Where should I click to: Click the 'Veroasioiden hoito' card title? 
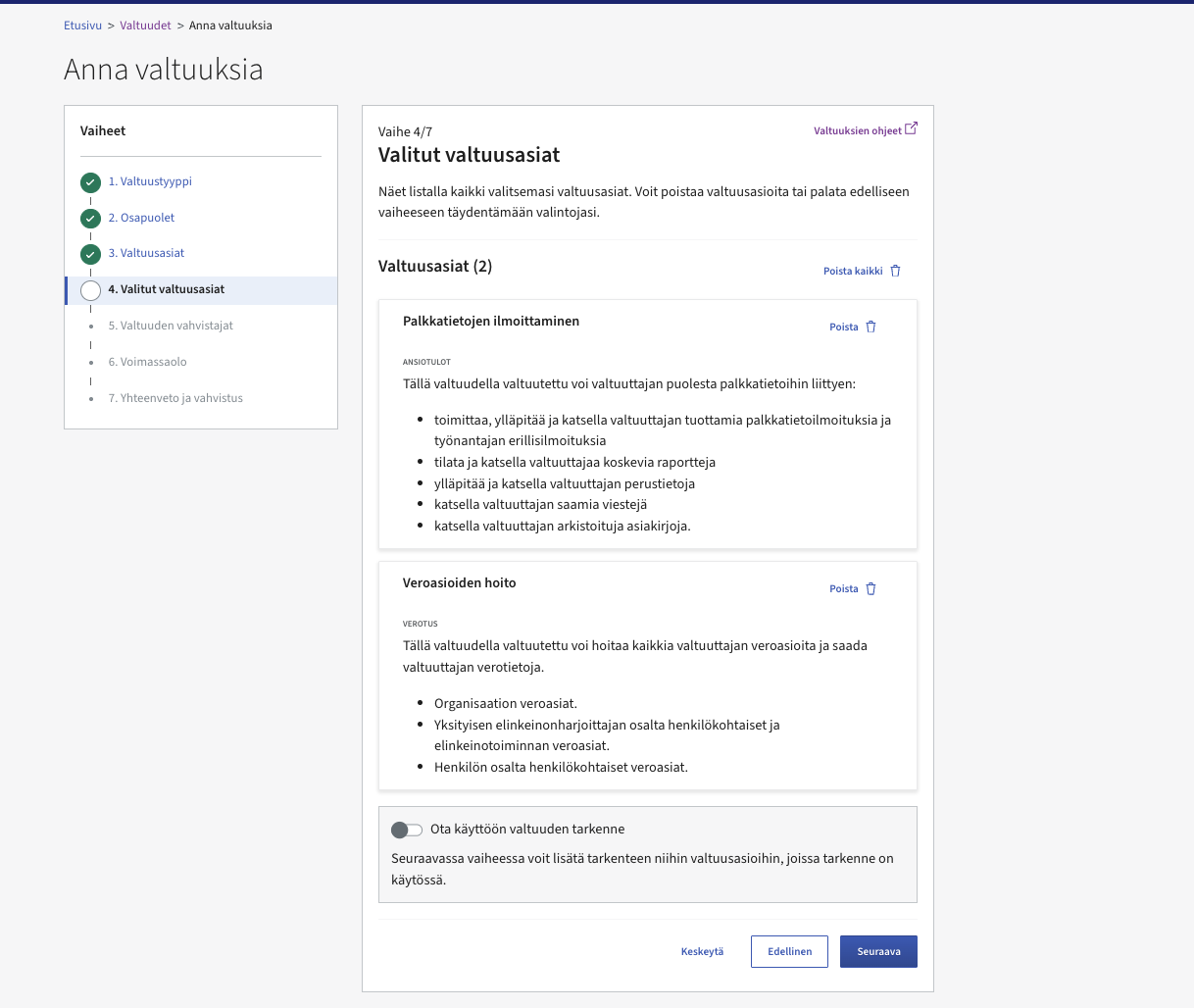pyautogui.click(x=459, y=582)
